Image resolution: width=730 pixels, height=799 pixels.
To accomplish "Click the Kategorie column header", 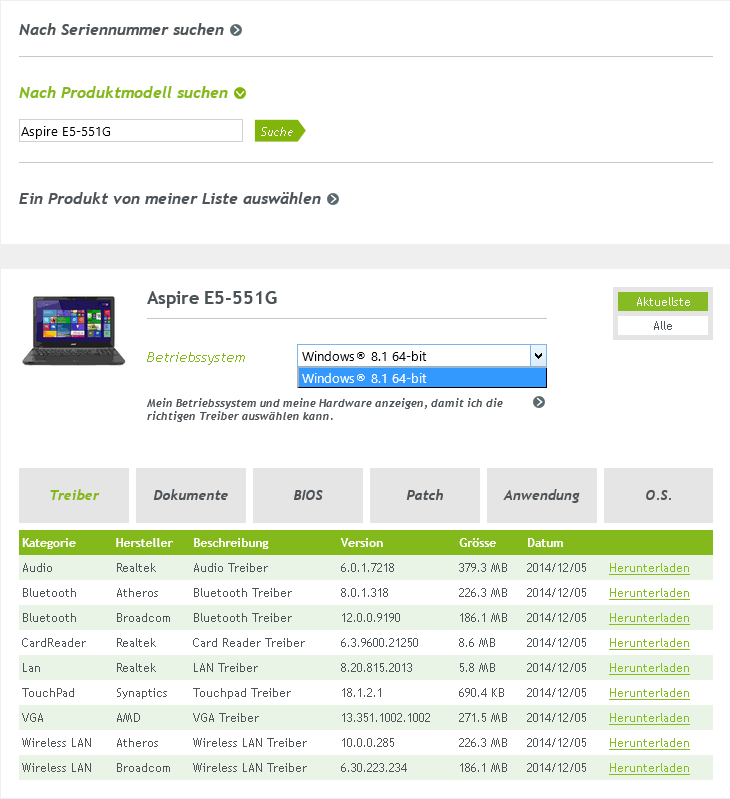I will (x=49, y=543).
